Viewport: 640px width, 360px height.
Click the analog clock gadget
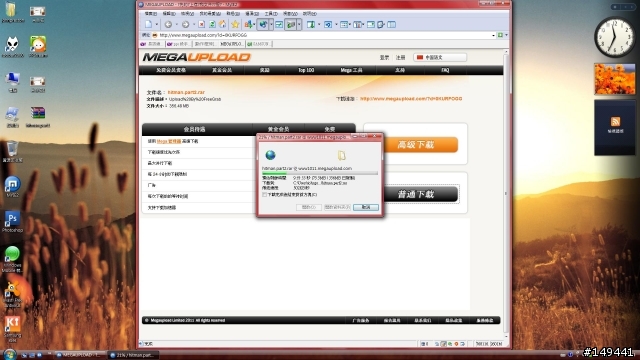(614, 38)
